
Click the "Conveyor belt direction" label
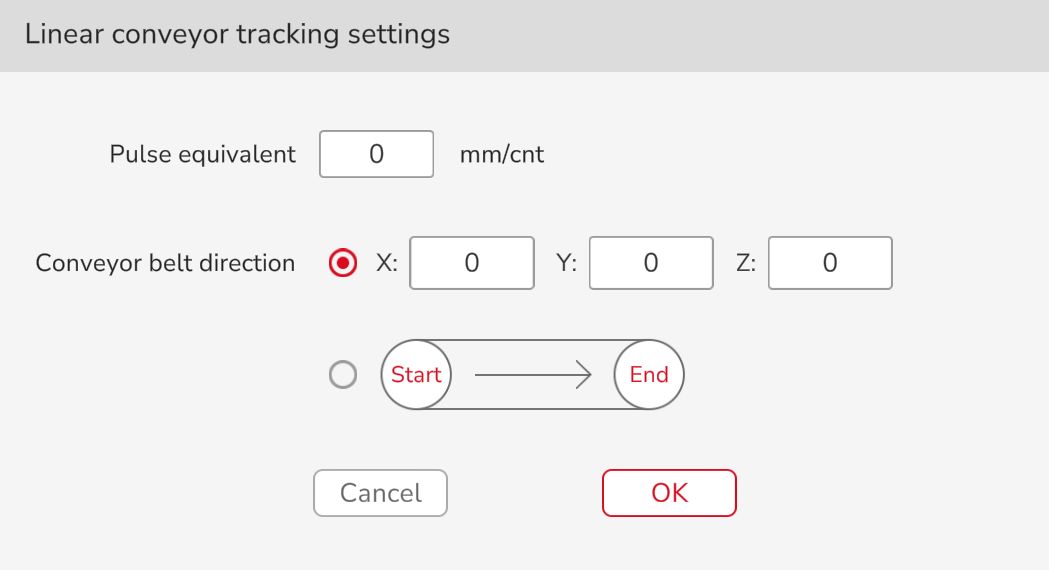click(x=165, y=263)
